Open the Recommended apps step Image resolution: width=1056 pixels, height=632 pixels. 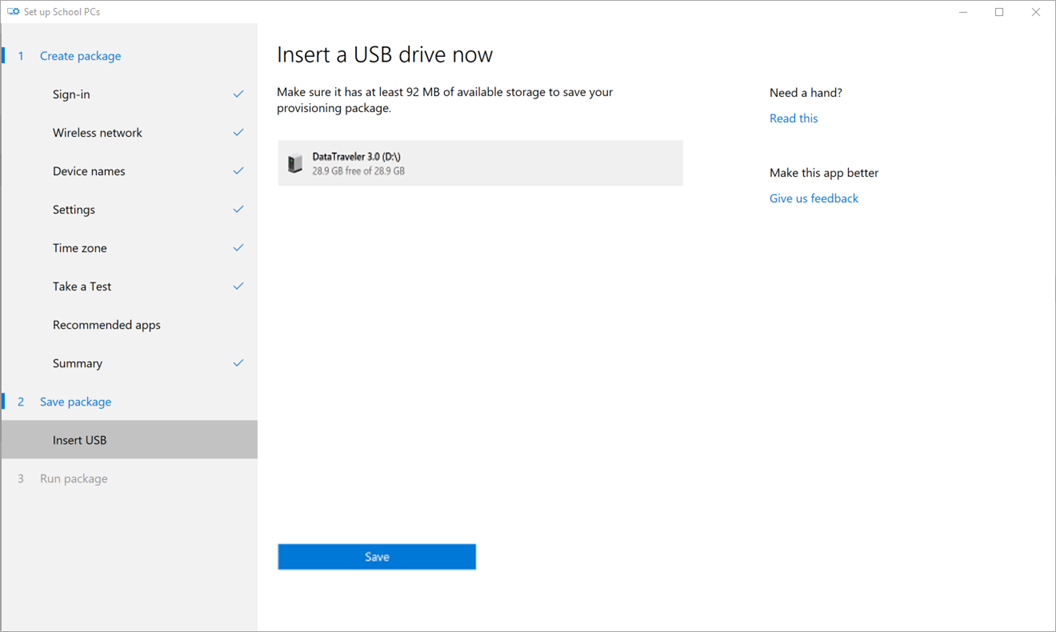[106, 325]
